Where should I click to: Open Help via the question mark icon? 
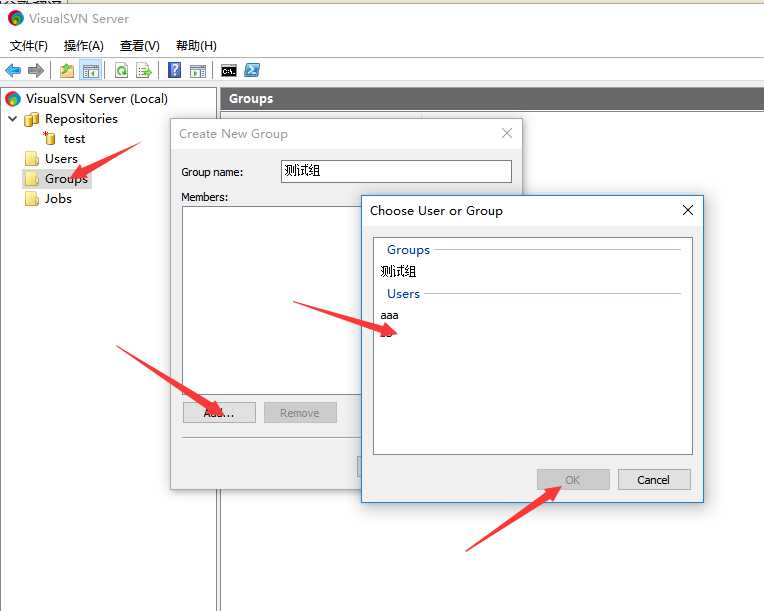[174, 70]
